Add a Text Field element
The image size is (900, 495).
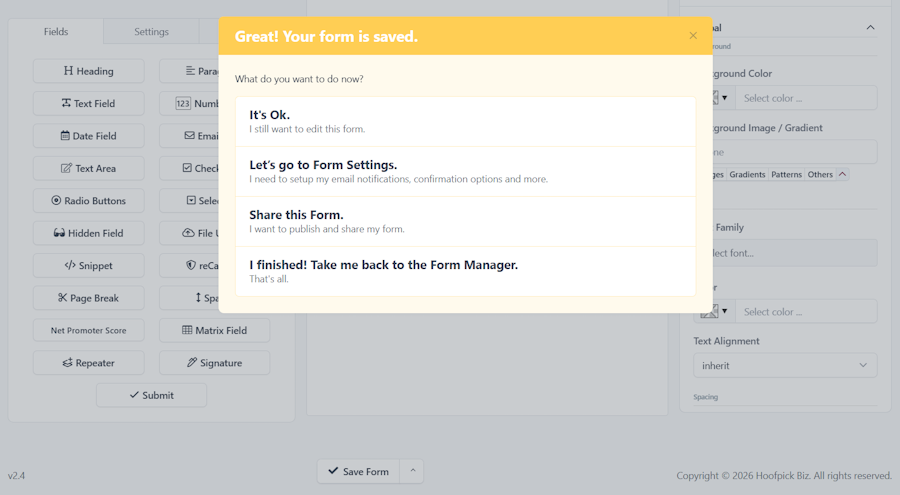[x=88, y=103]
